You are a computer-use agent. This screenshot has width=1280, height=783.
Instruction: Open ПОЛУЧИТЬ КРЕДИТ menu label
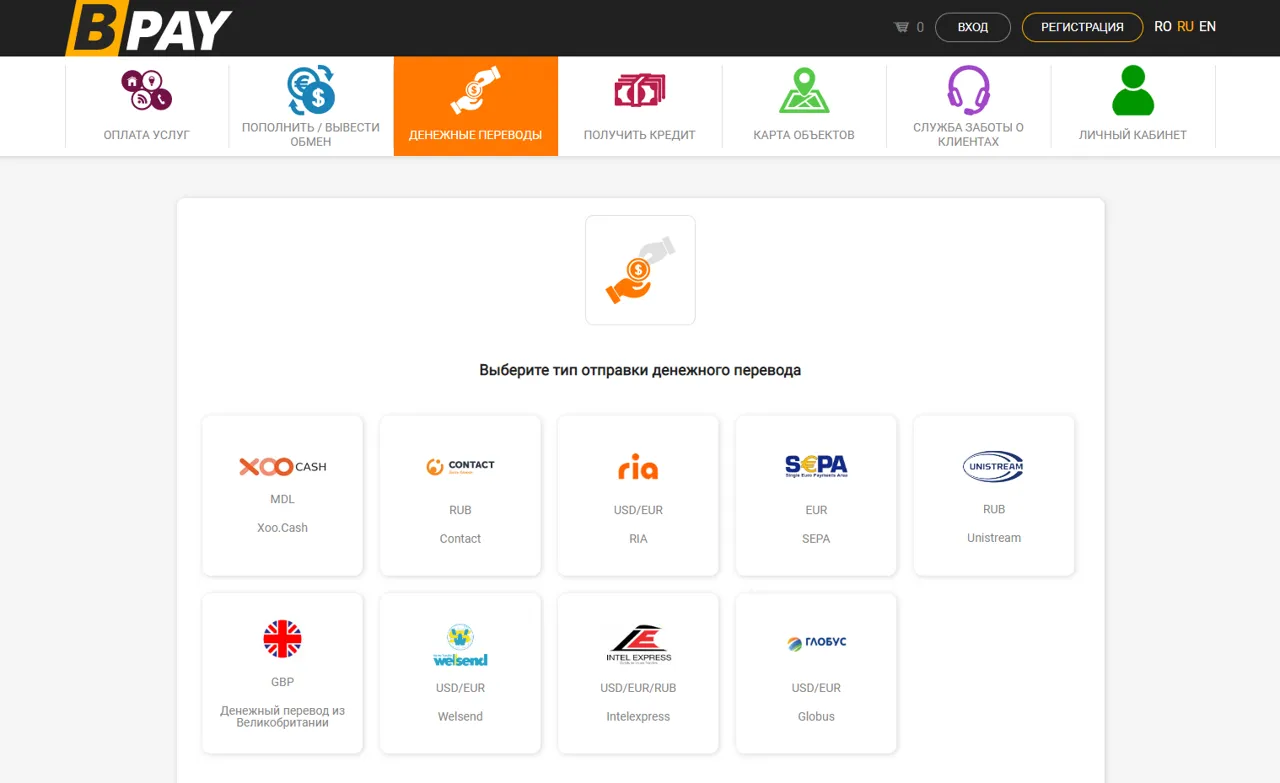tap(640, 135)
